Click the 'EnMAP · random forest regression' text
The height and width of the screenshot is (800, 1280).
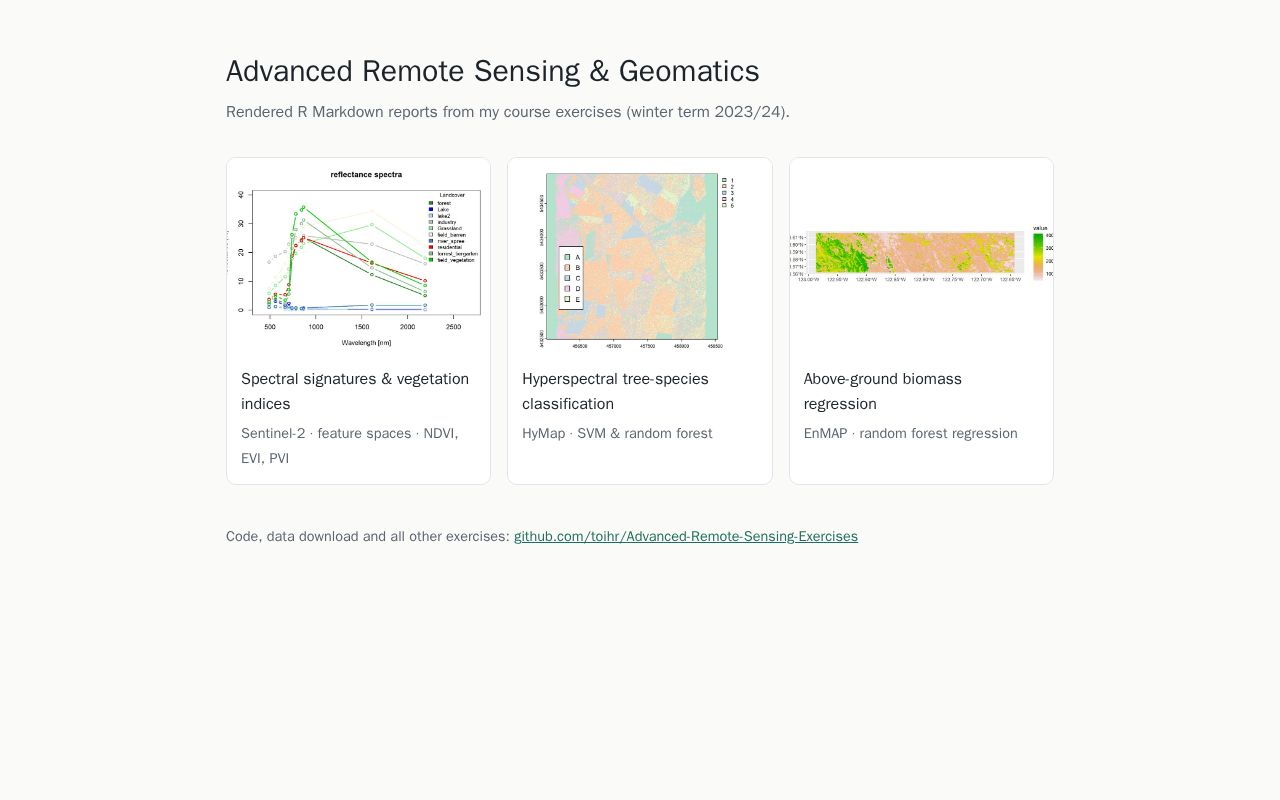(x=910, y=433)
